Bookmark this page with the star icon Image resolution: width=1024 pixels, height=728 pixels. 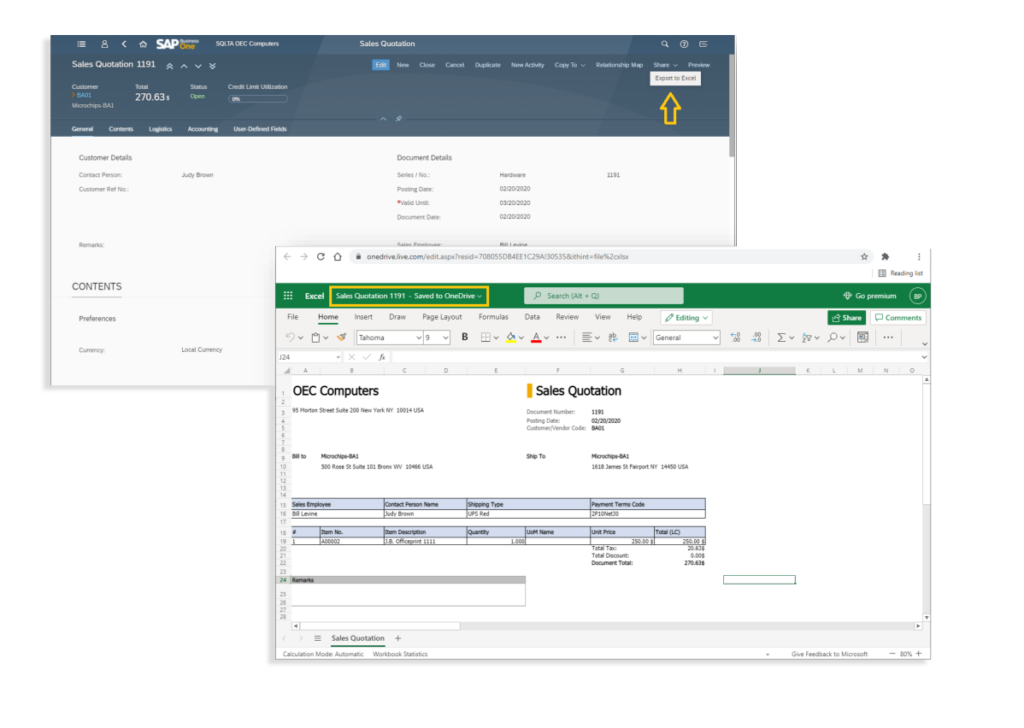(x=864, y=256)
